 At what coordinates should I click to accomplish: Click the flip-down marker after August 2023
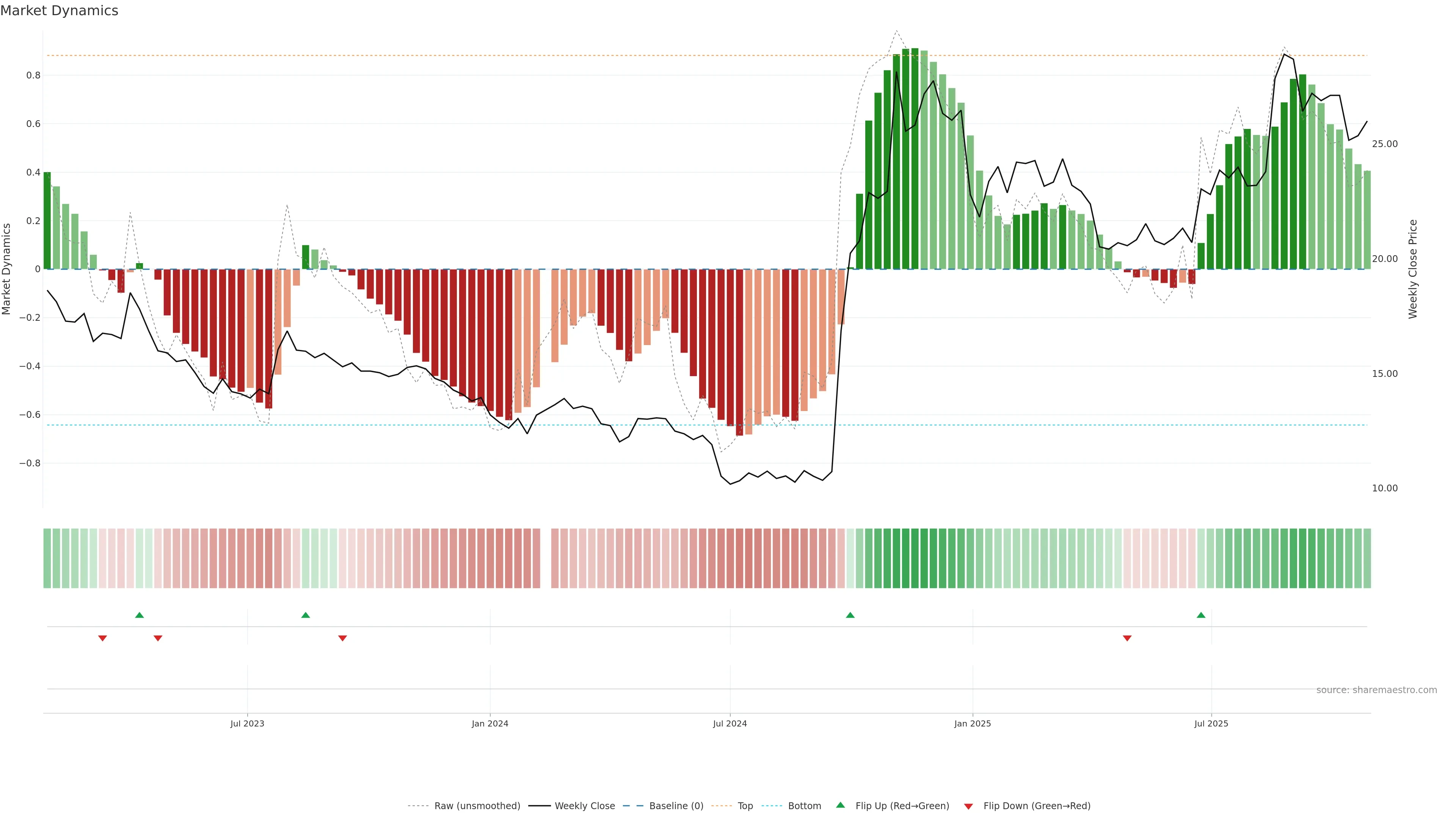point(342,638)
